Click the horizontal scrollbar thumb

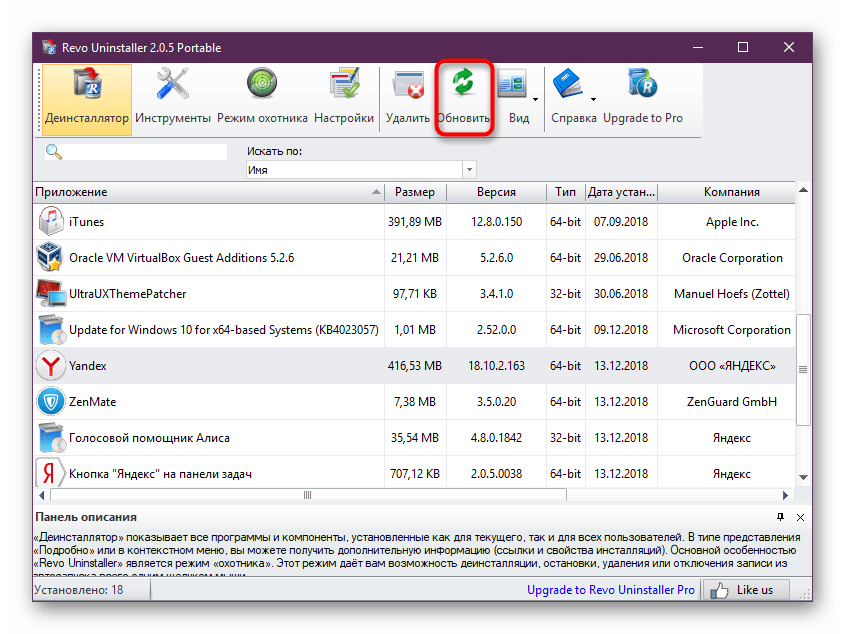click(x=308, y=495)
